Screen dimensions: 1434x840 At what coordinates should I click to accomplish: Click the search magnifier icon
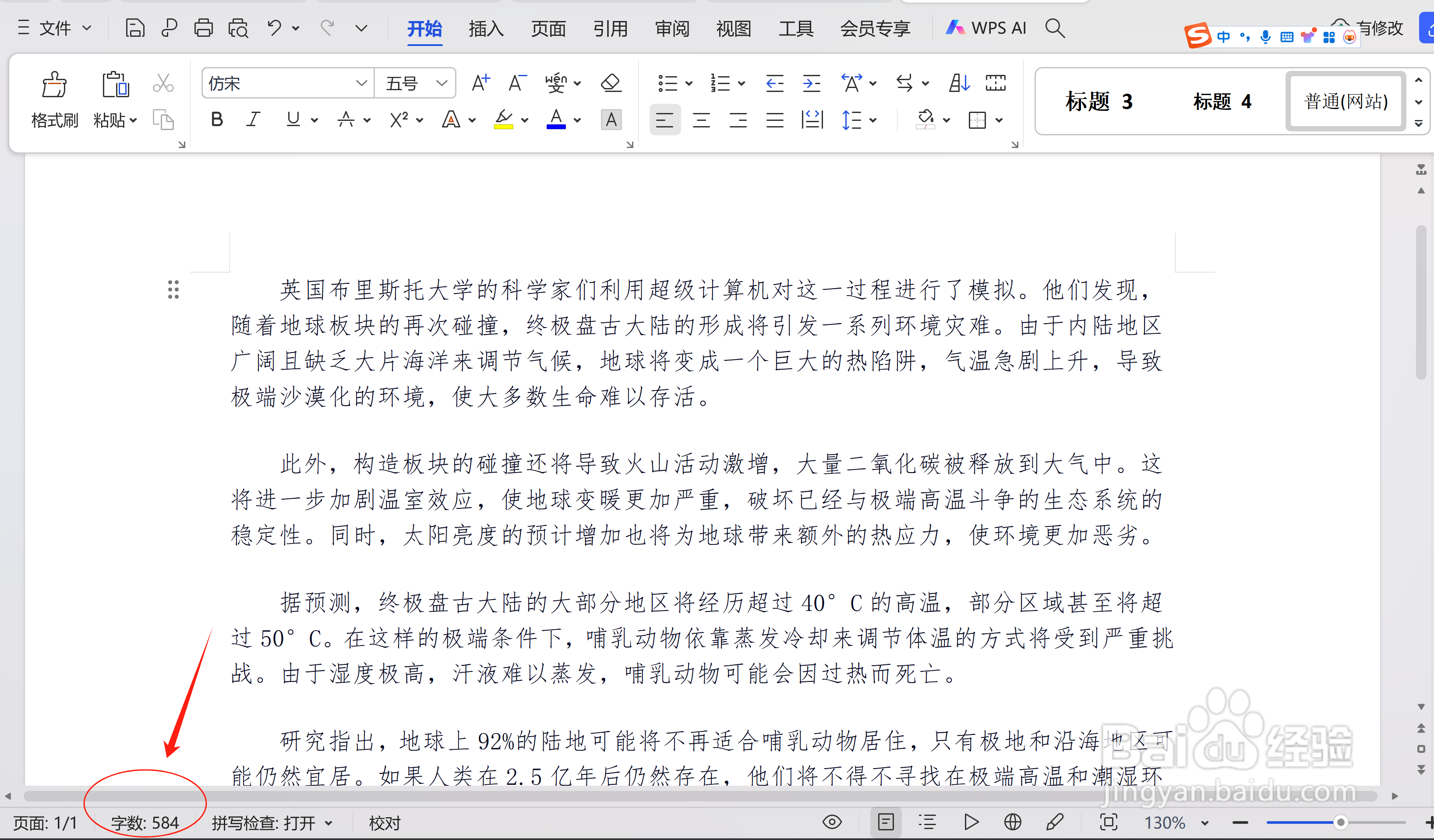click(x=1054, y=28)
